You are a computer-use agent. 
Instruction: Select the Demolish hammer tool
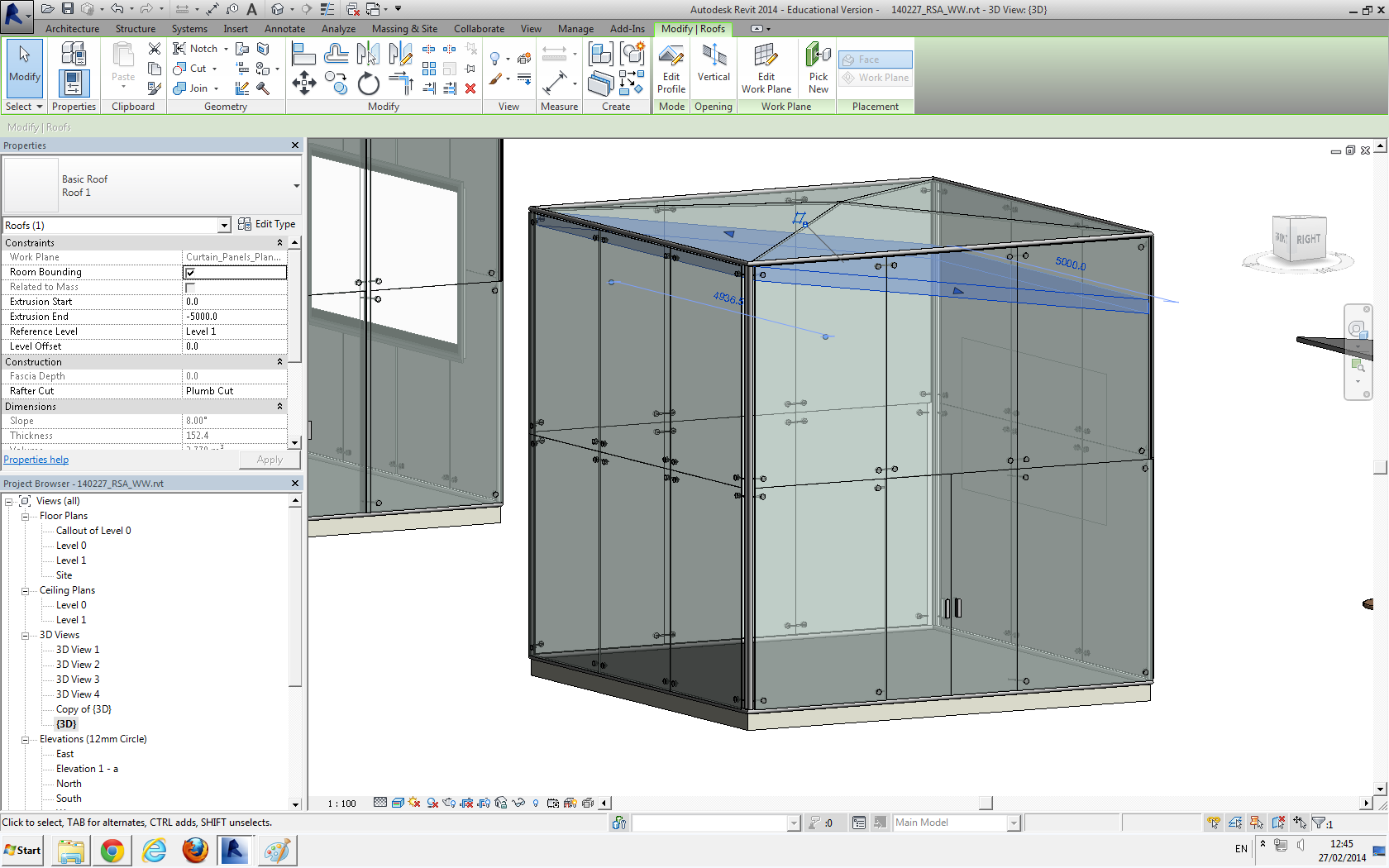(x=263, y=88)
